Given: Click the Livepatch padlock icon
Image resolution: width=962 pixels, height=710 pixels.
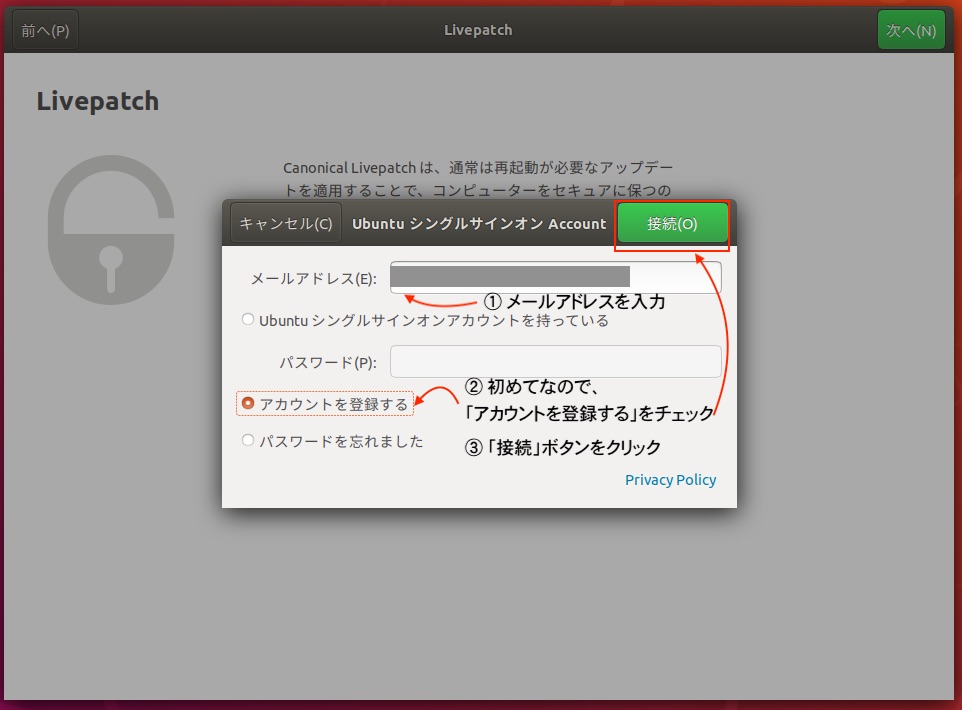Looking at the screenshot, I should coord(111,230).
